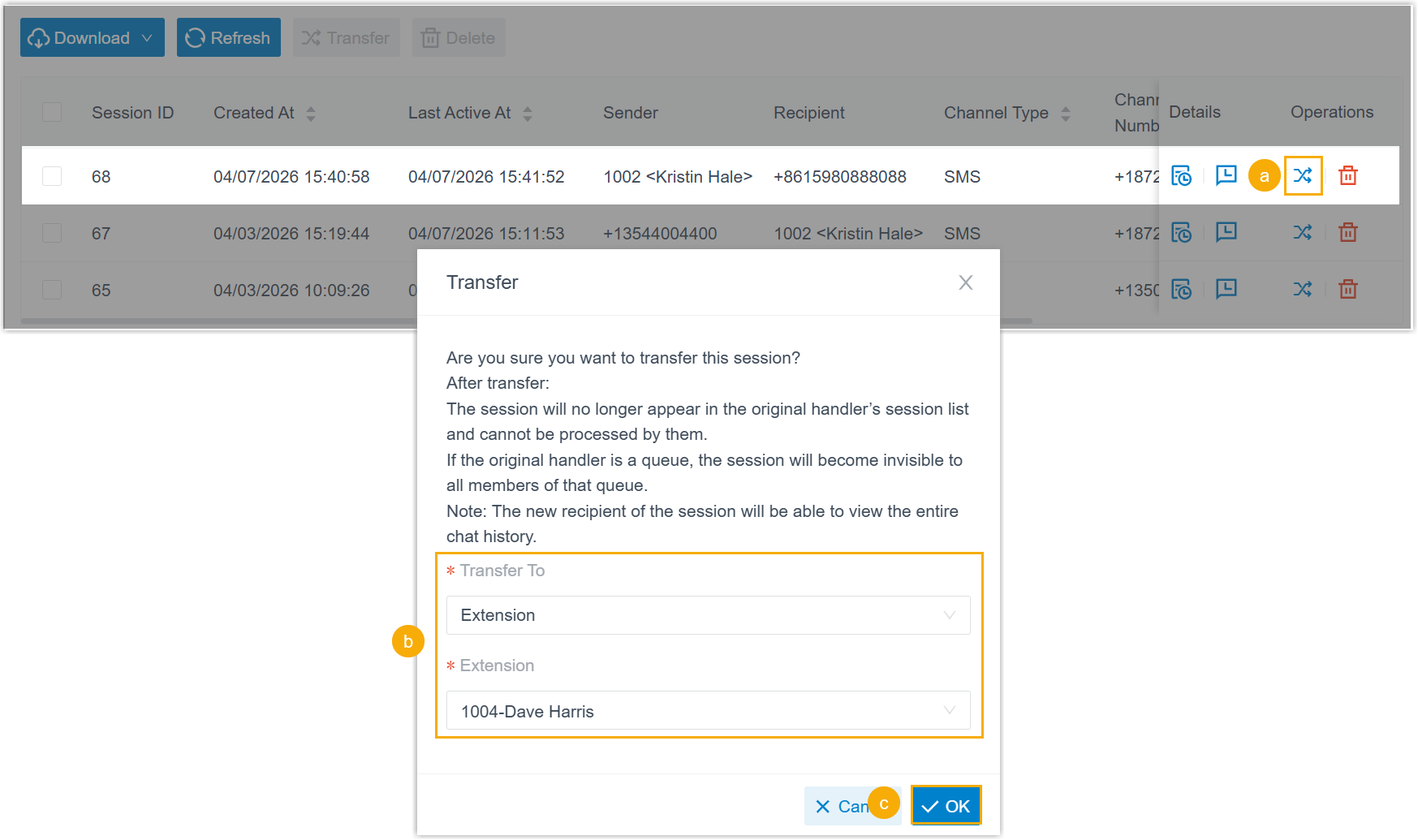Select checkbox for session 67
1418x840 pixels.
point(52,234)
